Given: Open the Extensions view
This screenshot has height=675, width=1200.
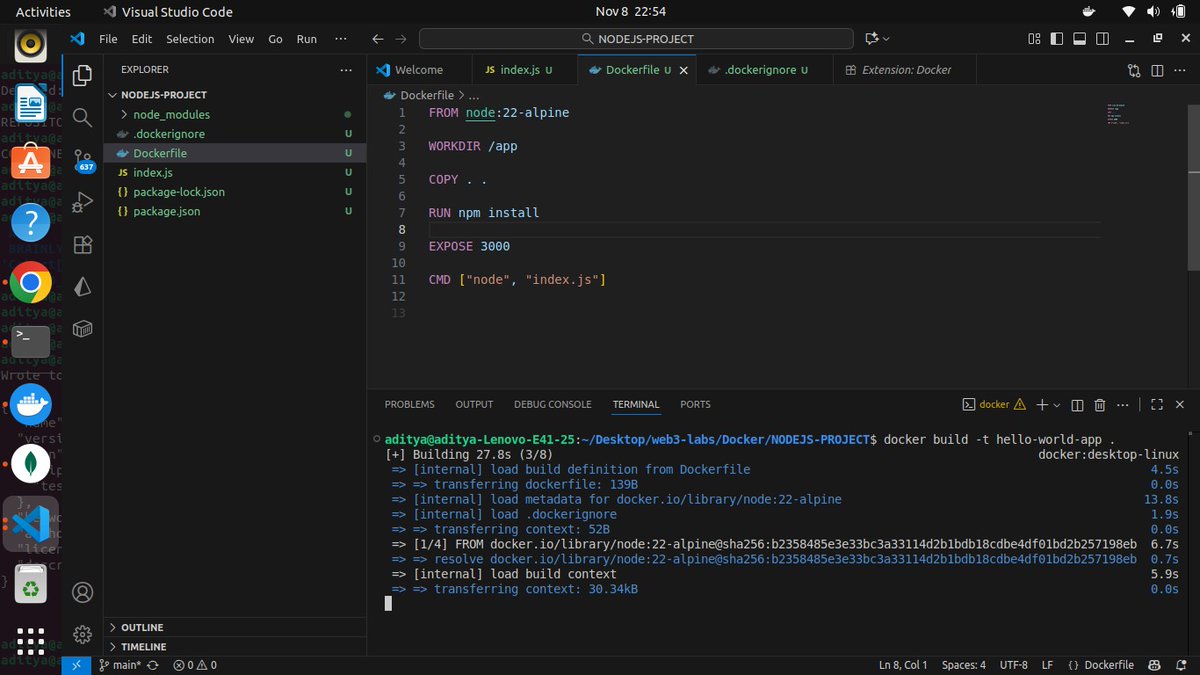Looking at the screenshot, I should point(82,244).
